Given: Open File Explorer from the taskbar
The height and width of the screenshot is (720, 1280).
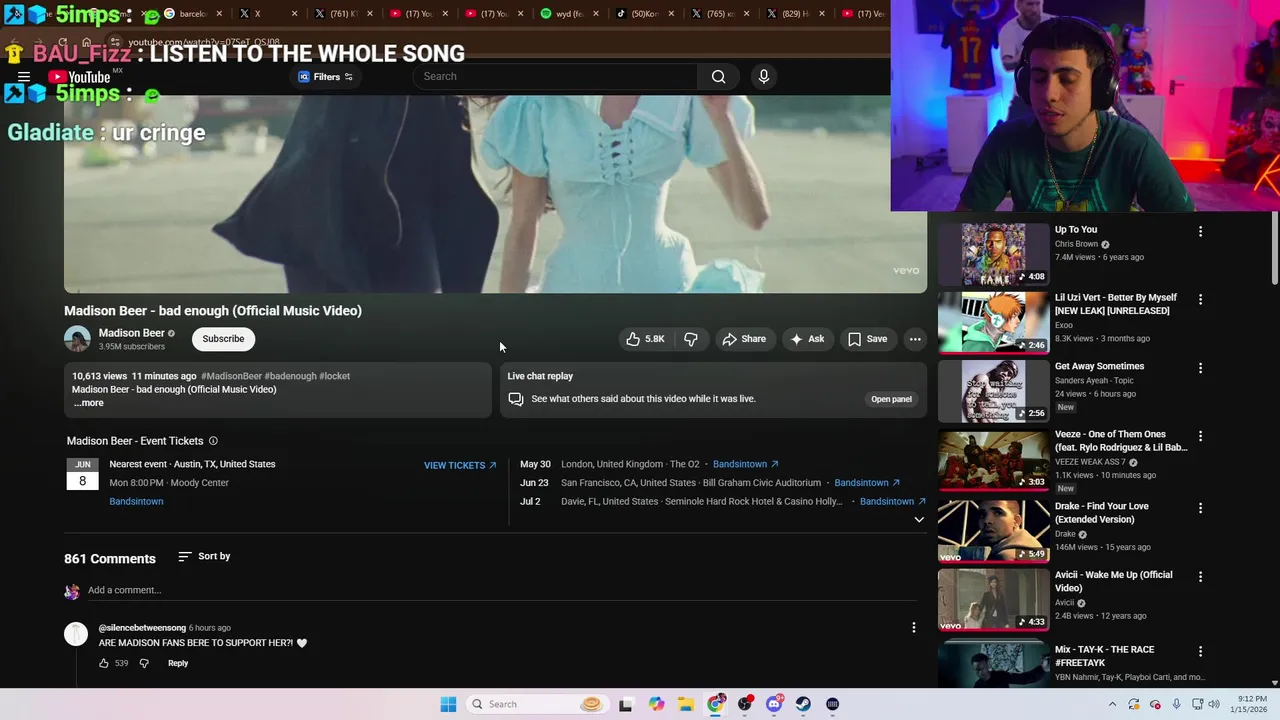Looking at the screenshot, I should [686, 704].
